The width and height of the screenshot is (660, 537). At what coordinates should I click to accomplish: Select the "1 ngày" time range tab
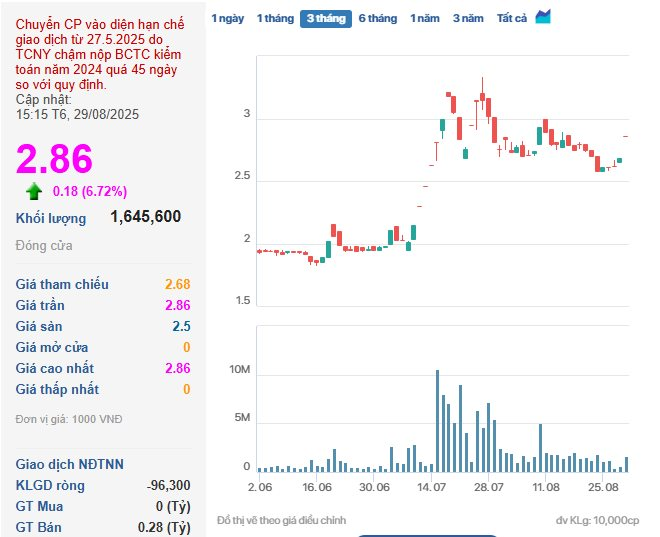tap(227, 19)
